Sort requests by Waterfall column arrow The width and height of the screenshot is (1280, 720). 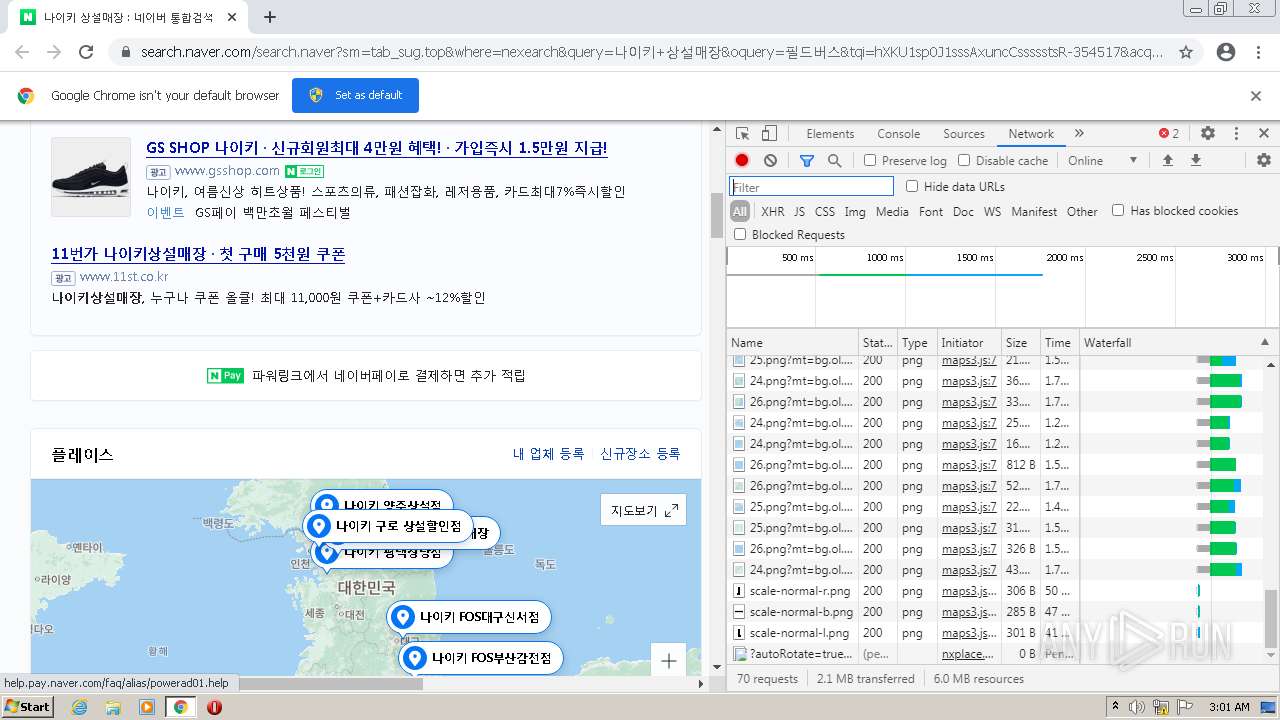[1265, 342]
